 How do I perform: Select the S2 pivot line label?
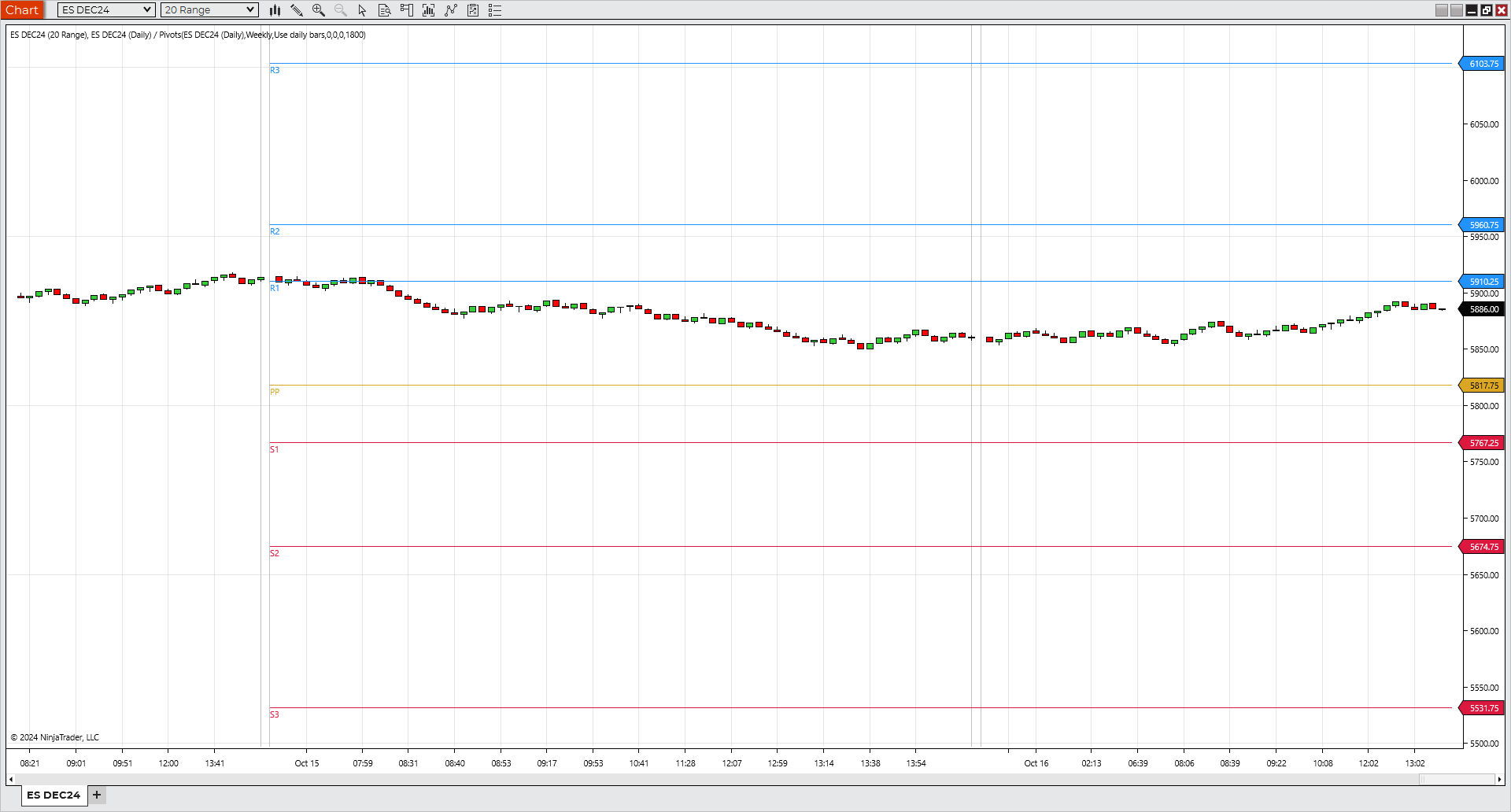[275, 553]
